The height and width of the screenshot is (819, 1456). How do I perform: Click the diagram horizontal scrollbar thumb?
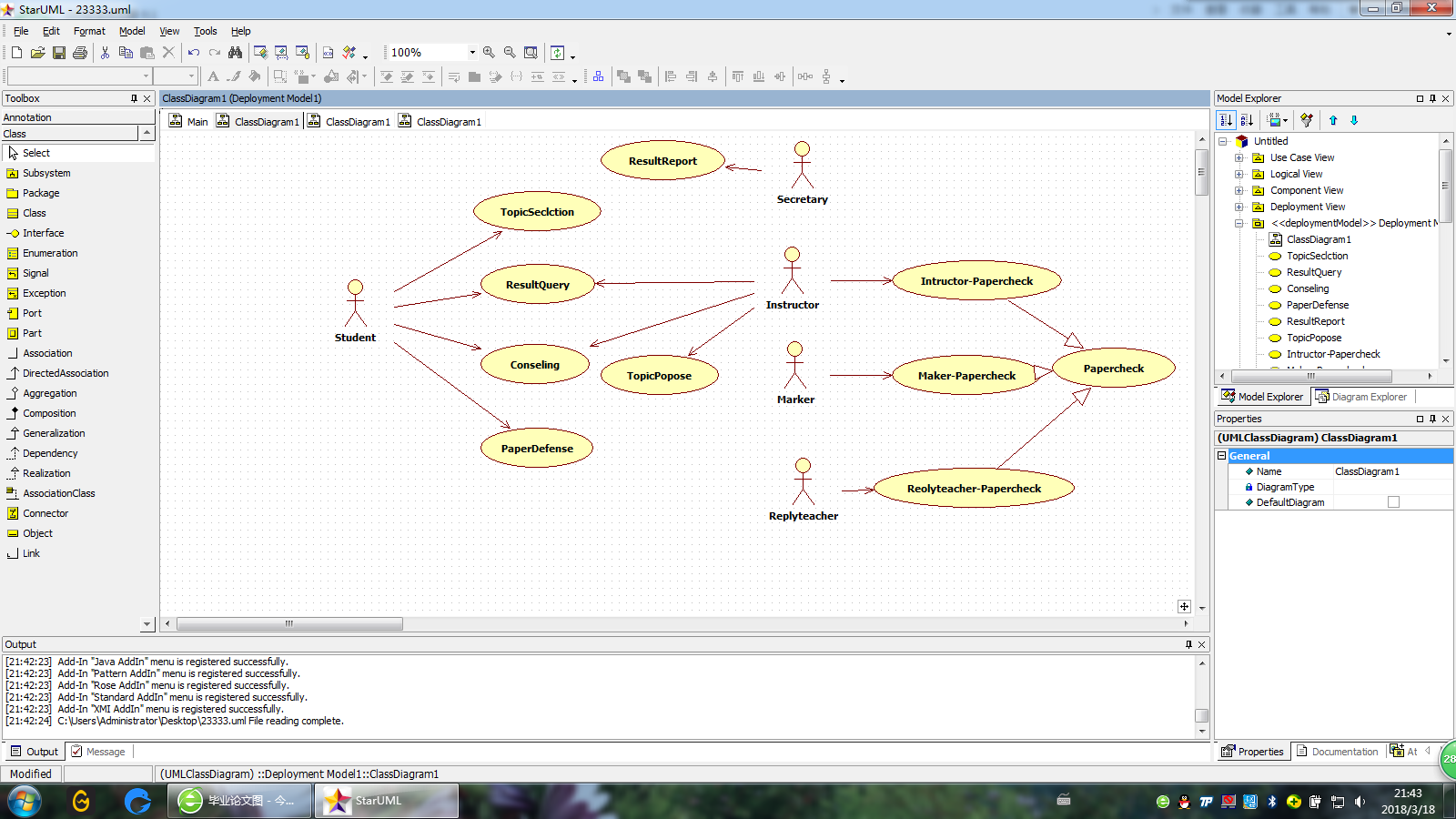289,624
